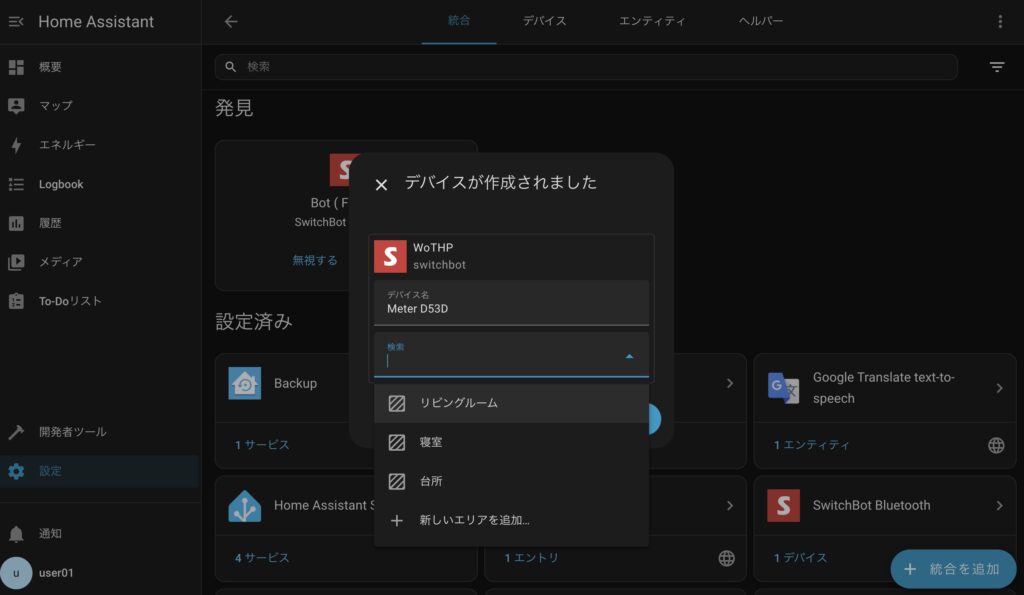This screenshot has width=1024, height=595.
Task: Open 通知 notifications panel
Action: point(99,534)
